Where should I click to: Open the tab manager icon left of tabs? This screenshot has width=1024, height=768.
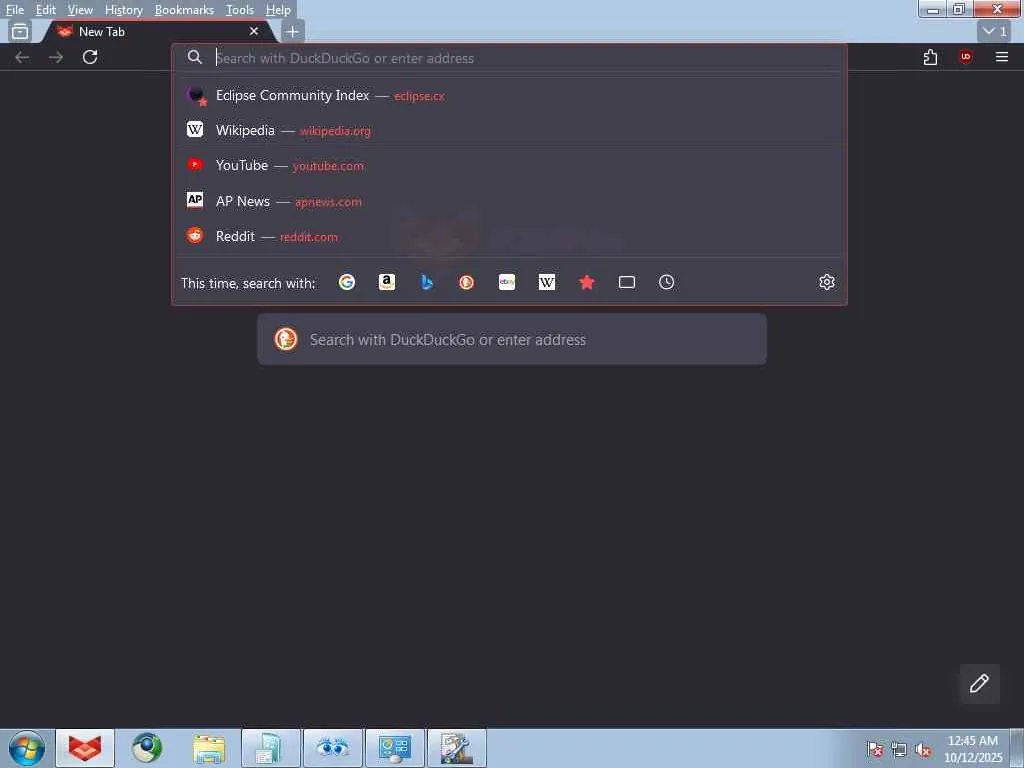[20, 31]
